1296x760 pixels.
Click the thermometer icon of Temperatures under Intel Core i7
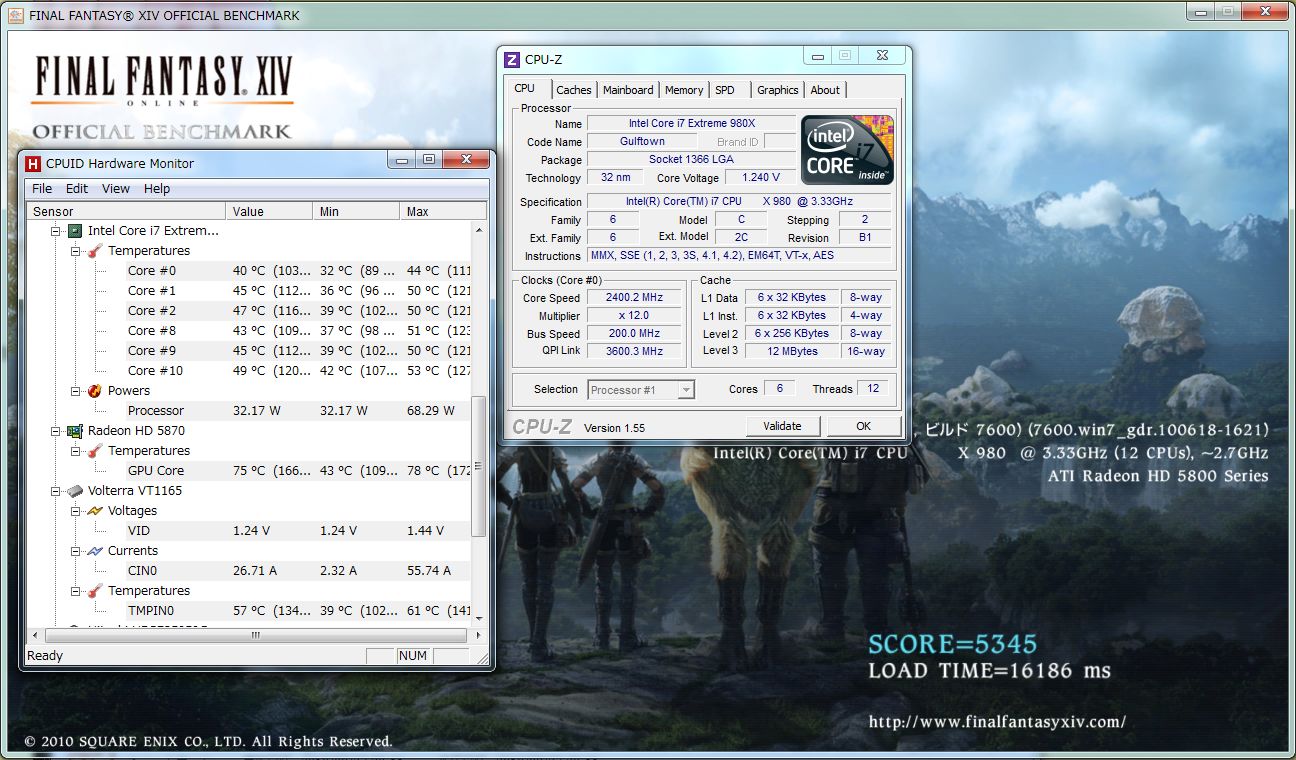pos(95,251)
